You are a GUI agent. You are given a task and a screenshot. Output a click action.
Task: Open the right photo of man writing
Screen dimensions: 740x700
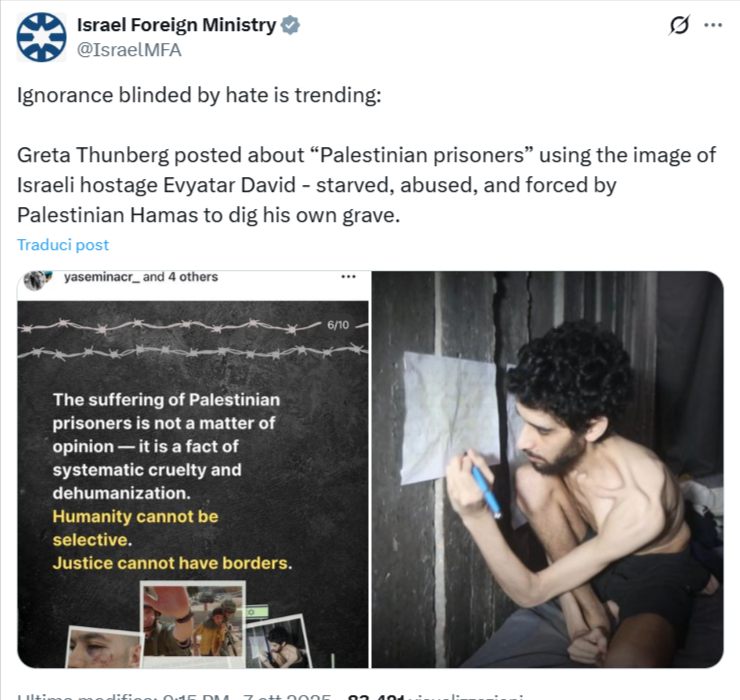(547, 469)
